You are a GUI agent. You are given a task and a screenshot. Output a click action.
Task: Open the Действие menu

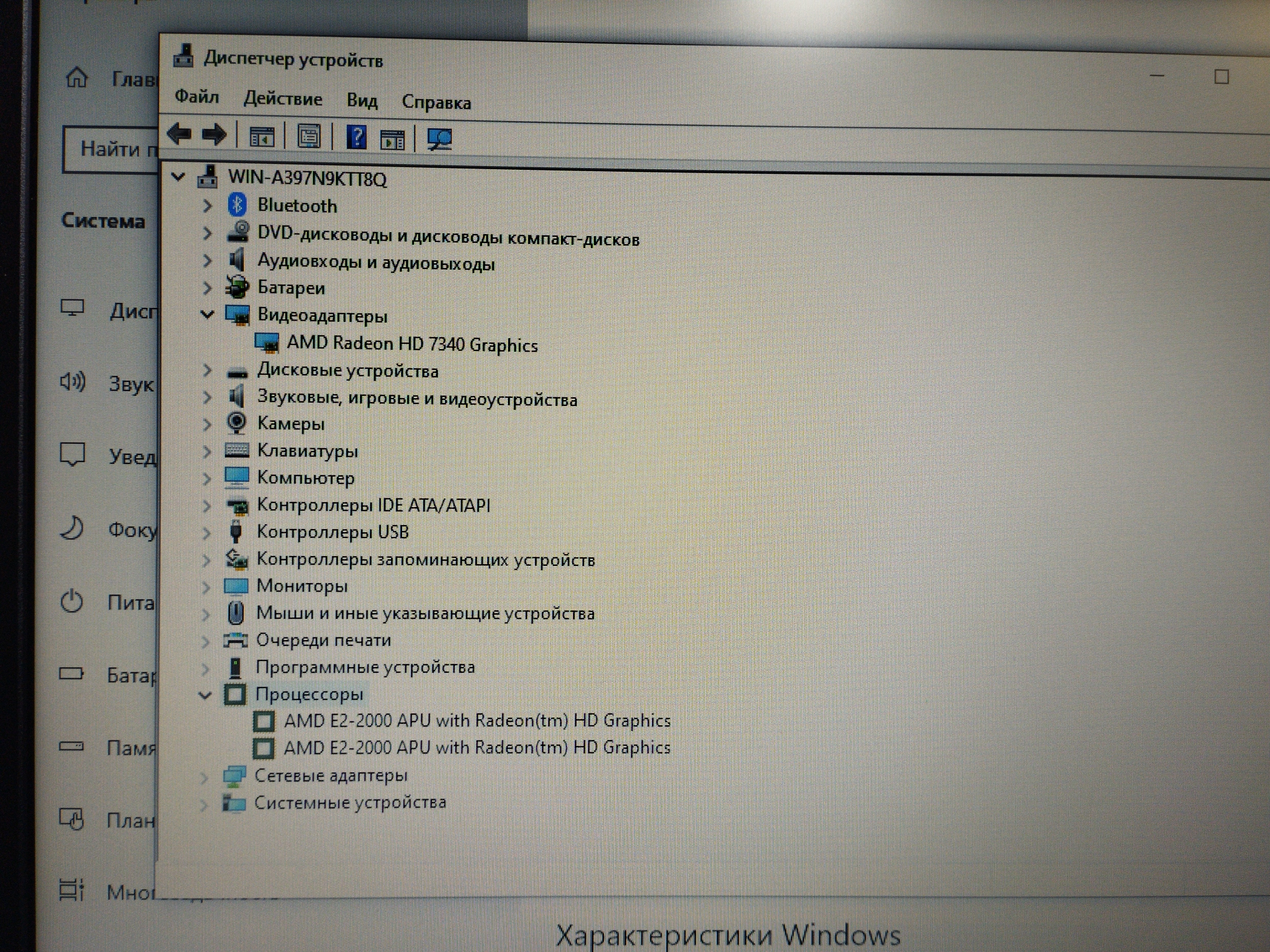point(283,99)
